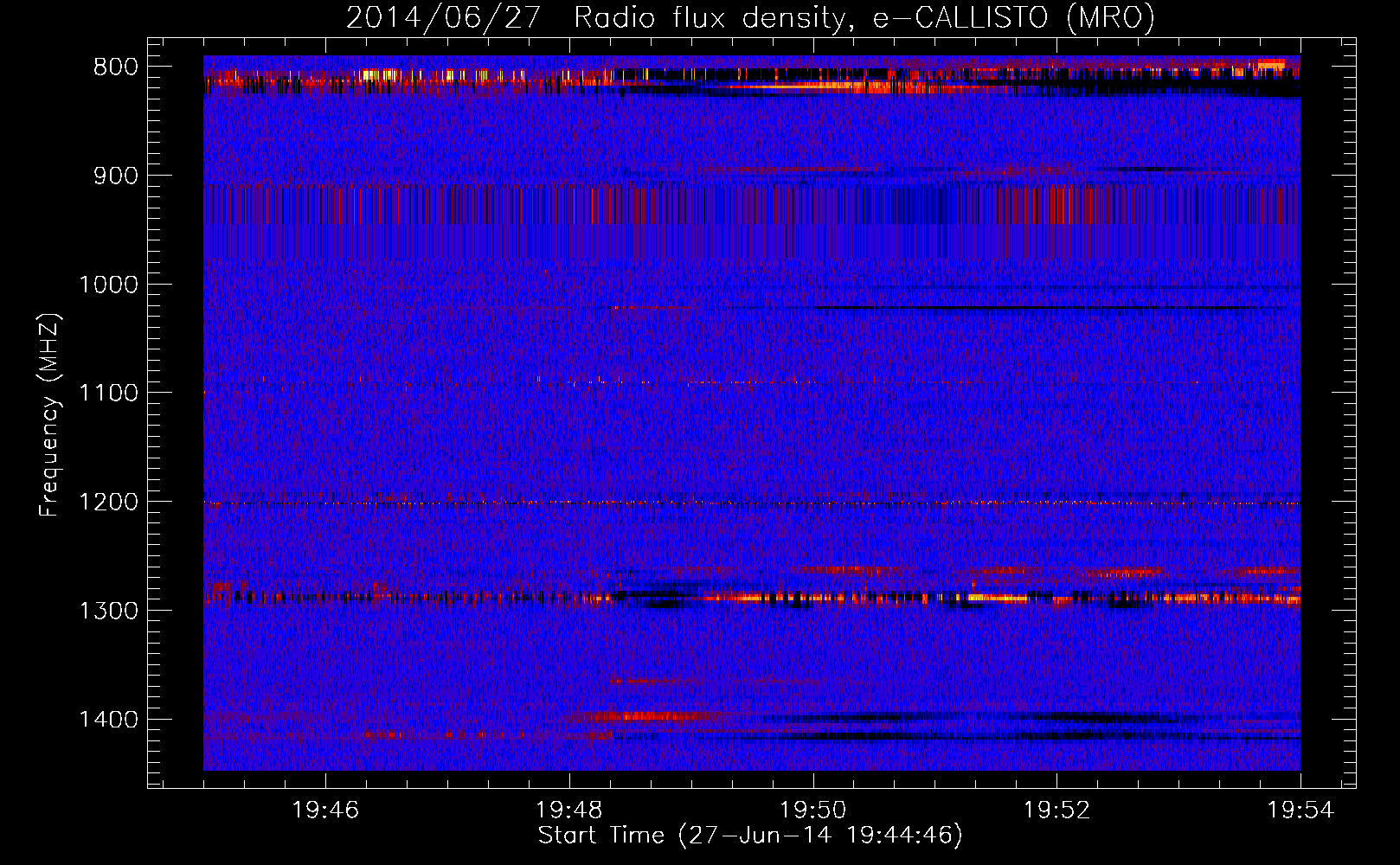Viewport: 1400px width, 865px height.
Task: Click the 1100 frequency tick label
Action: (x=109, y=394)
